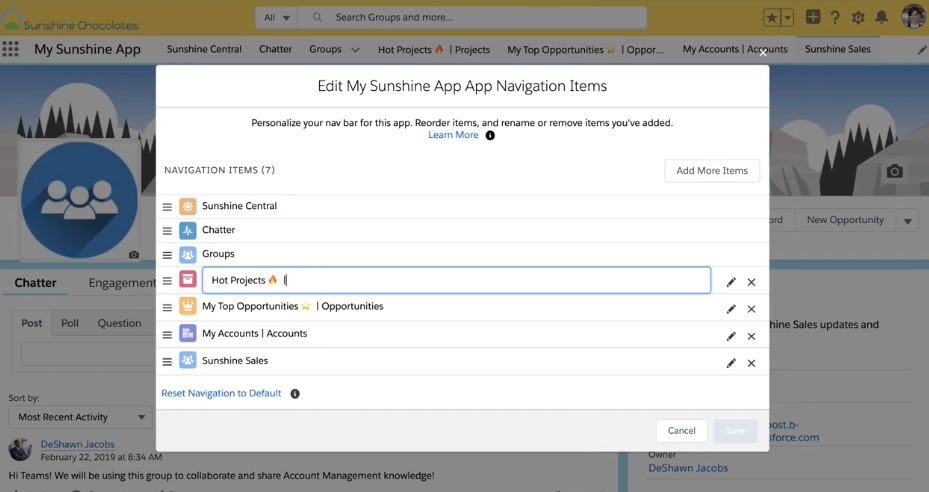
Task: Click the Favorites star icon
Action: pyautogui.click(x=772, y=18)
